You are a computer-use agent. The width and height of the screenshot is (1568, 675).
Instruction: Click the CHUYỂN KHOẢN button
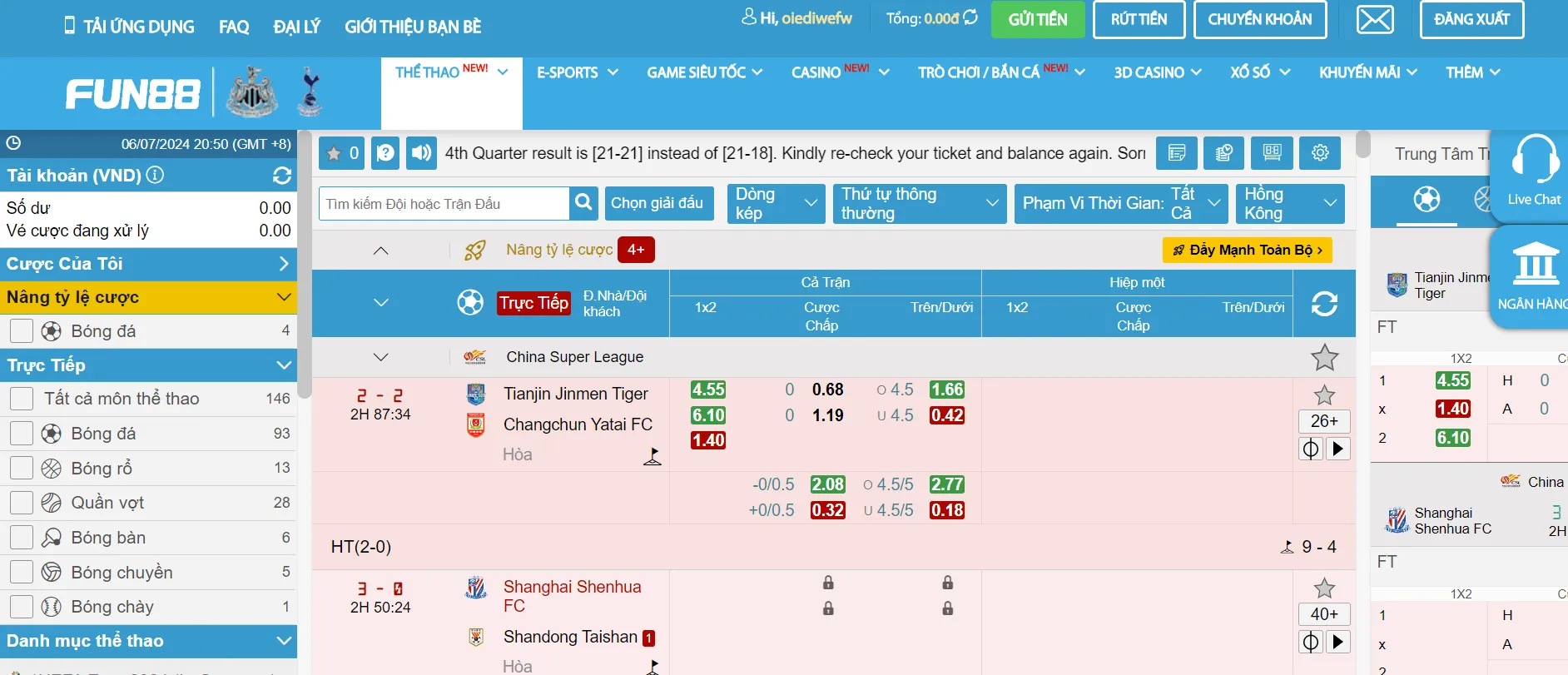1260,19
